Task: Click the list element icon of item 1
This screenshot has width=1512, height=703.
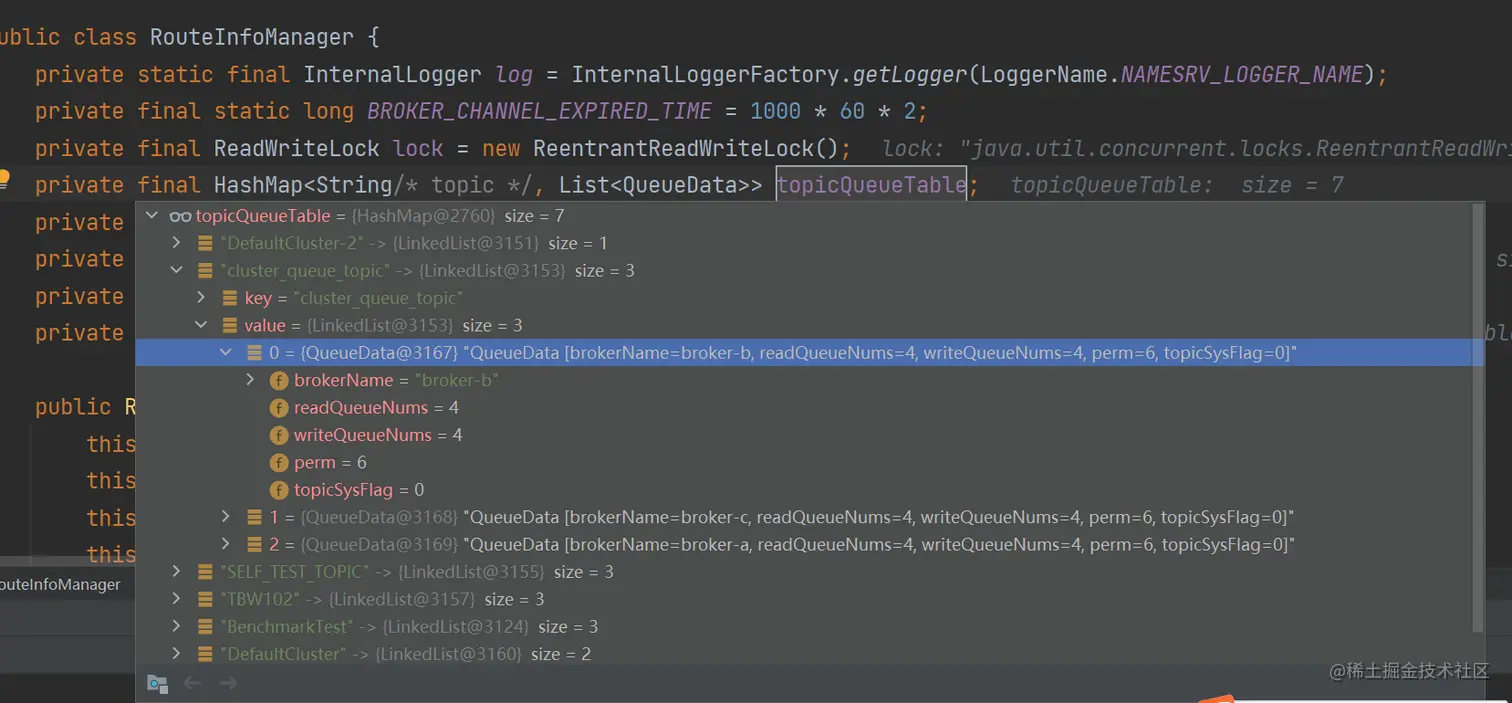Action: (254, 517)
